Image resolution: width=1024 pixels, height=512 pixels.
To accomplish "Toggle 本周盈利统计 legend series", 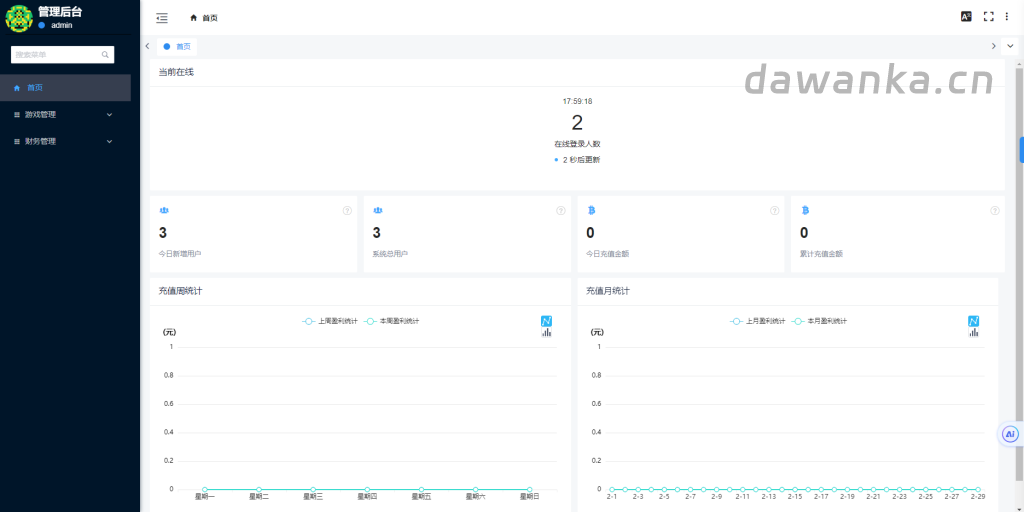I will [391, 321].
